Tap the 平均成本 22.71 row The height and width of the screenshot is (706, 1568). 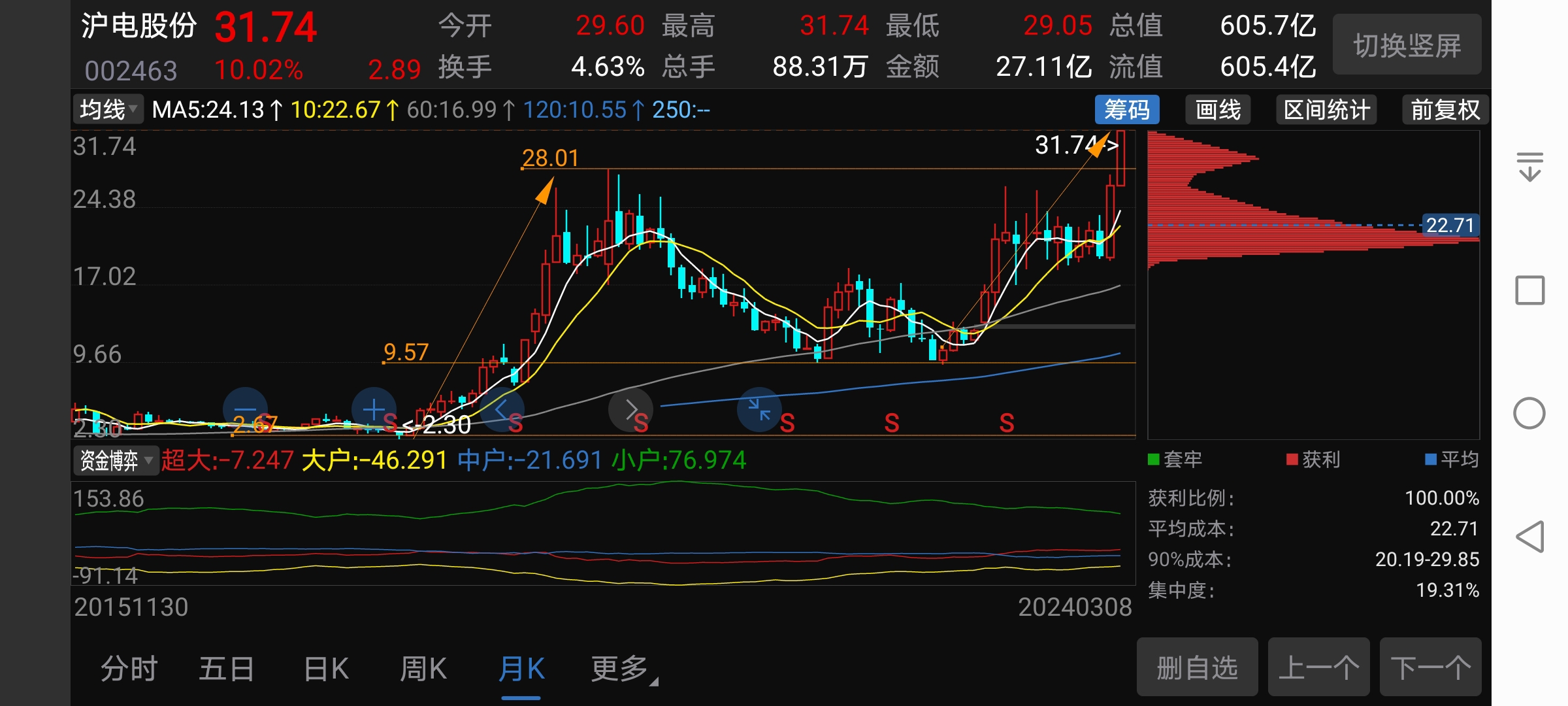[1313, 528]
